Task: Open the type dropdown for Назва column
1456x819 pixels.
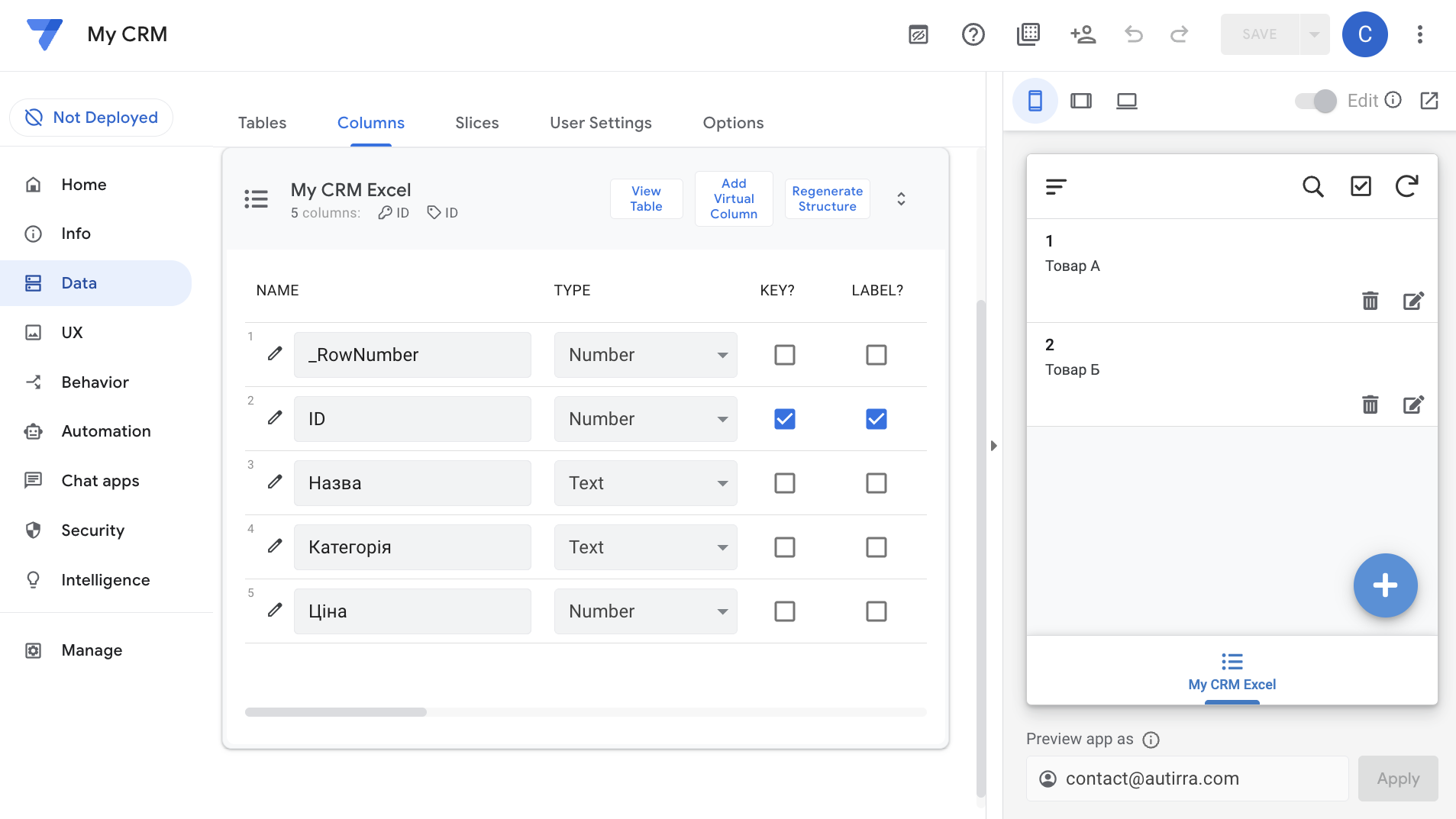Action: [645, 482]
